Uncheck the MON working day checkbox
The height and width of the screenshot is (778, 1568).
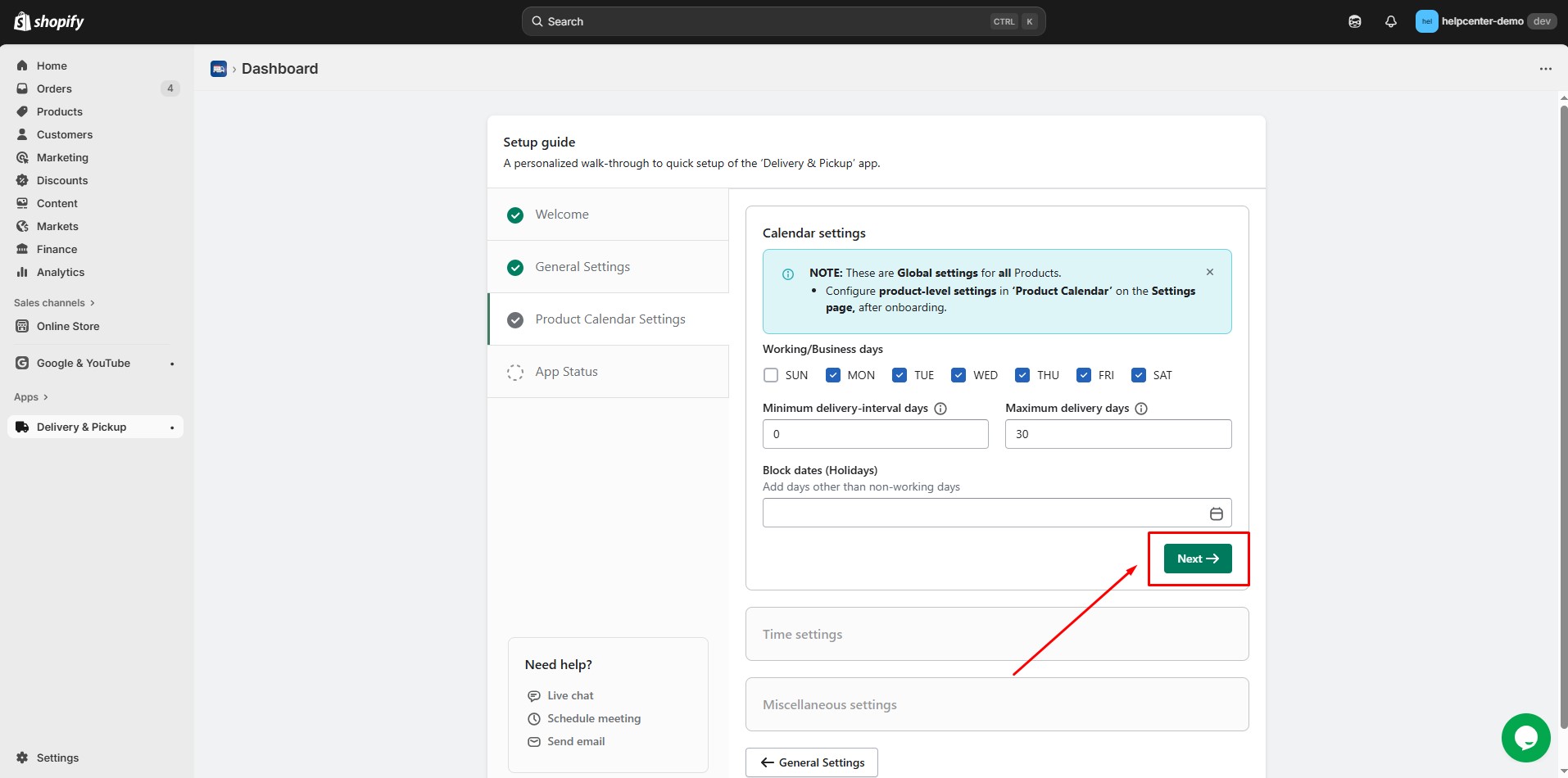(833, 375)
